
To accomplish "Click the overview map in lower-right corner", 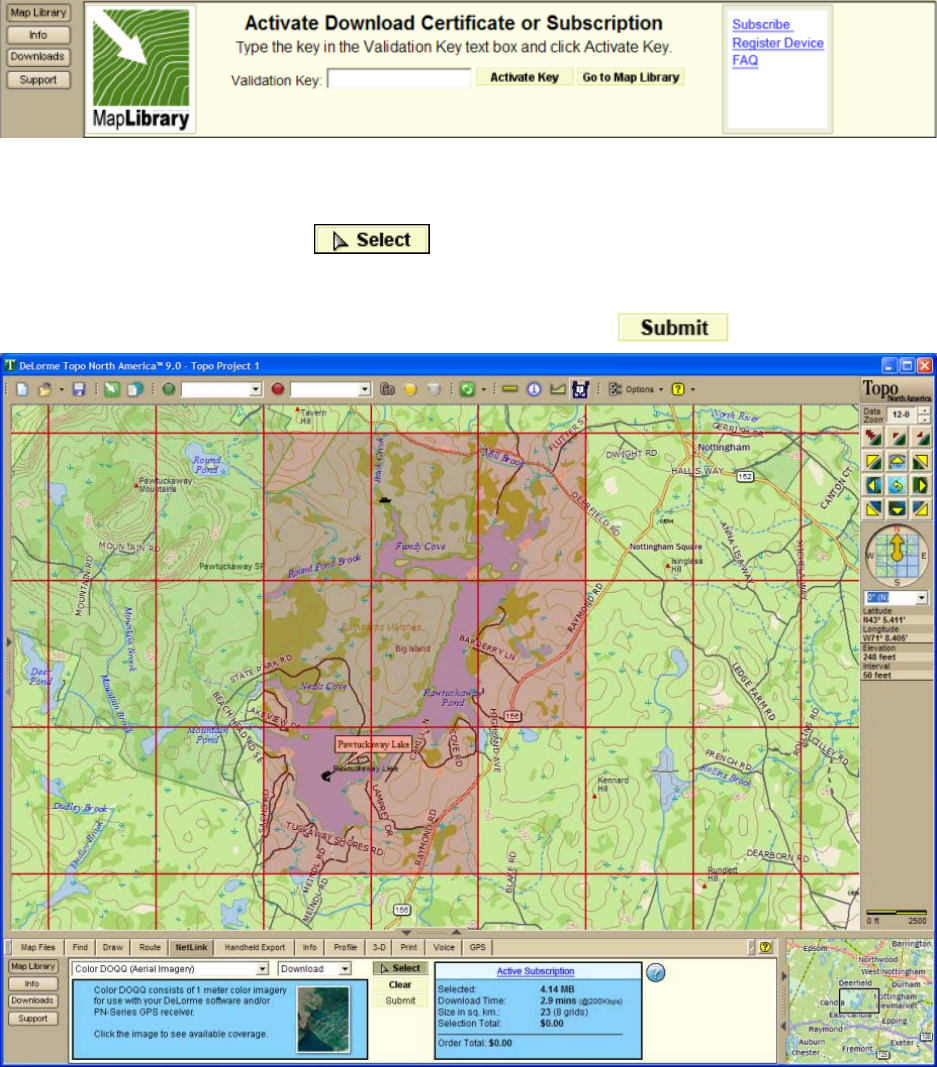I will point(859,1001).
